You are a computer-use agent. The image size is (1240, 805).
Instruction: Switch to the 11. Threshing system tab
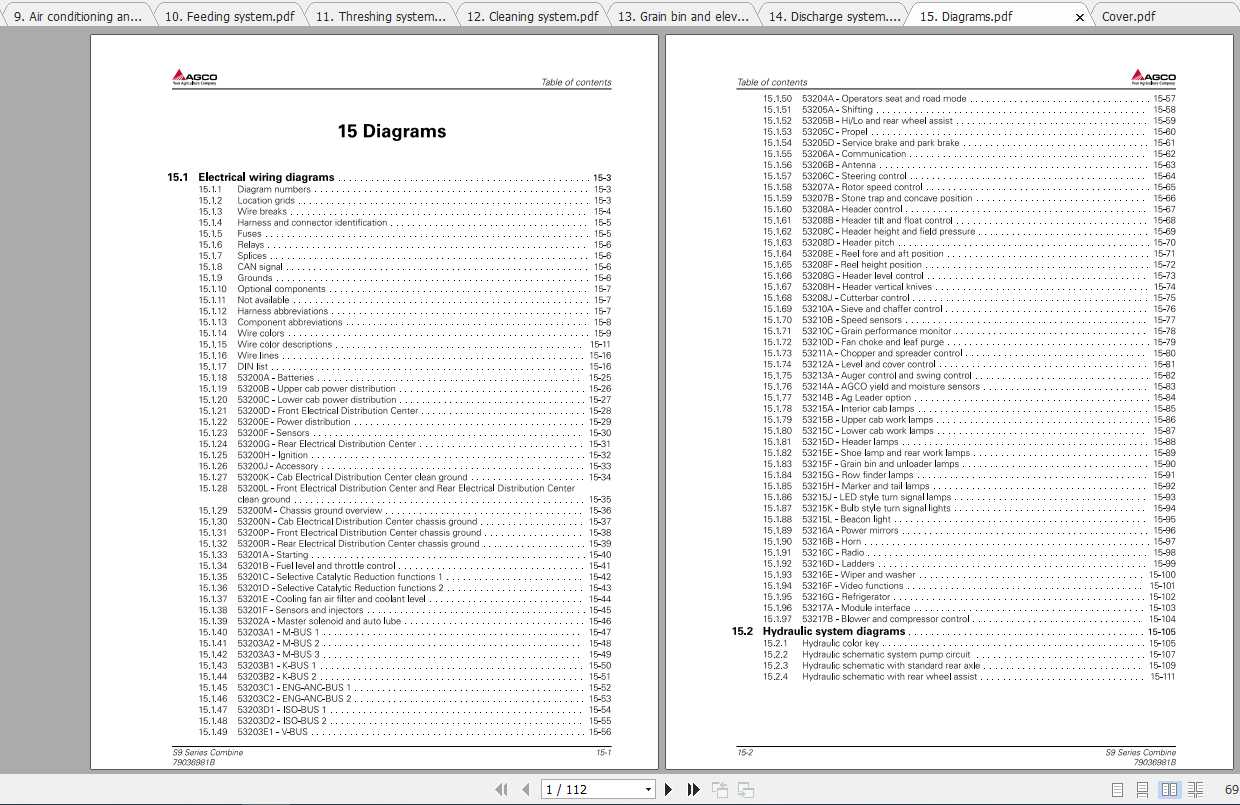[x=380, y=16]
